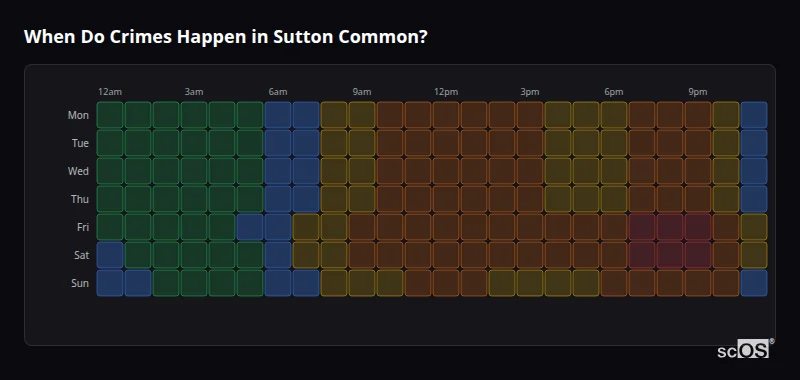Image resolution: width=800 pixels, height=380 pixels.
Task: Select the Saturday 7pm red cell
Action: 642,255
